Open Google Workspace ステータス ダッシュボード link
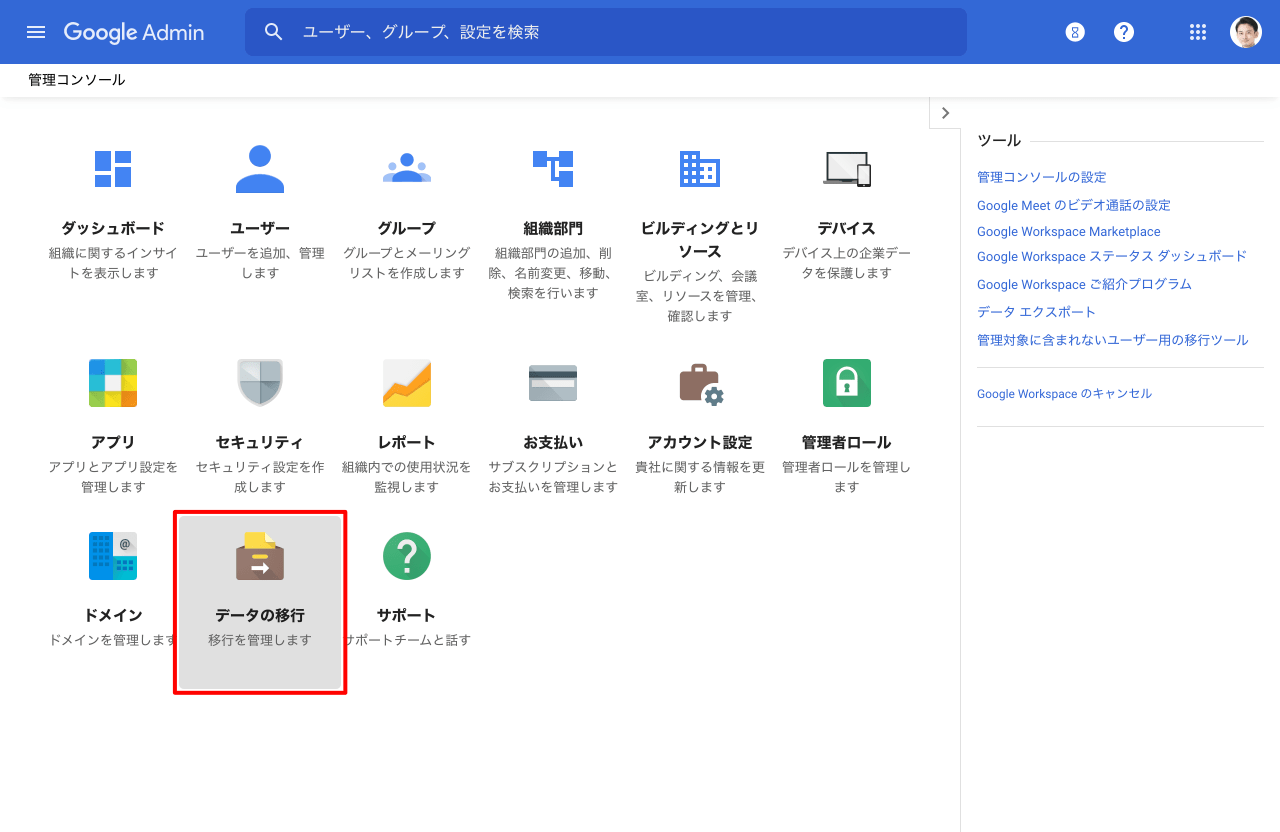 pos(1112,257)
